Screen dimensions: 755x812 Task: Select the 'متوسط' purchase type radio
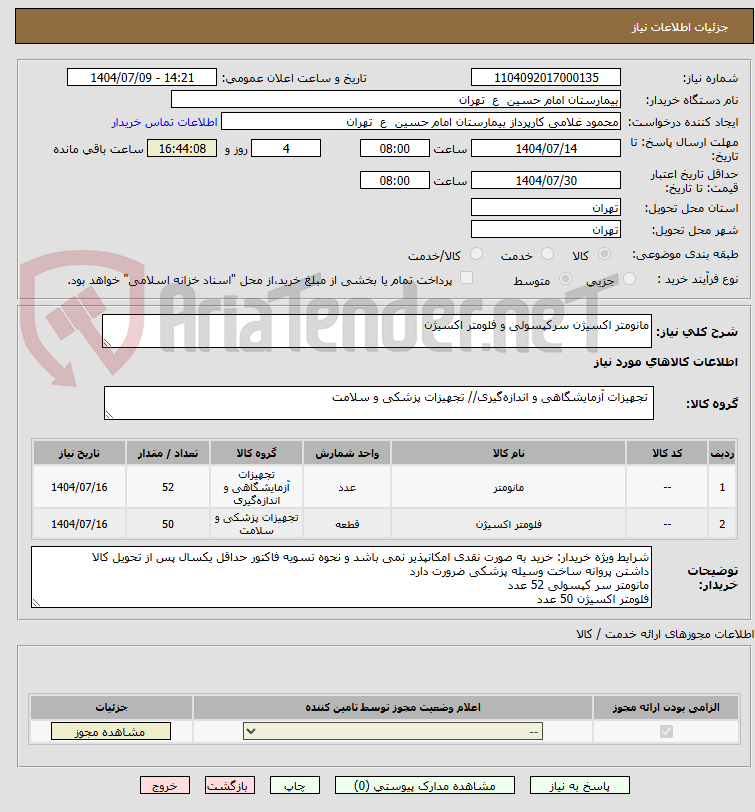(x=565, y=279)
